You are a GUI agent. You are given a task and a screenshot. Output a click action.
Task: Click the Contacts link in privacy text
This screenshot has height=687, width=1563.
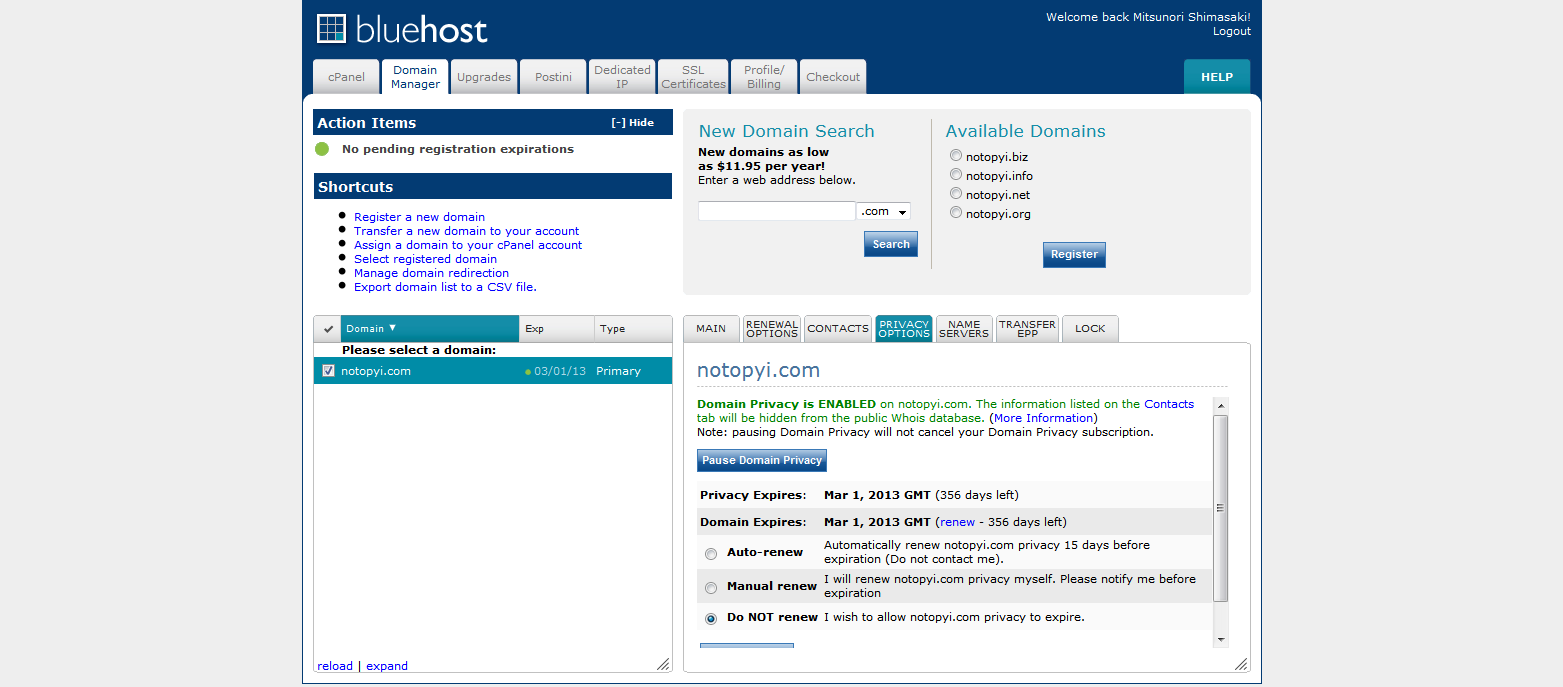[x=1169, y=404]
